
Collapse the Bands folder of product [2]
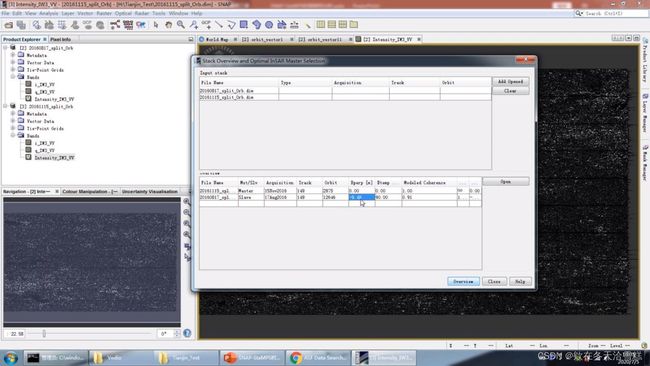pos(13,77)
